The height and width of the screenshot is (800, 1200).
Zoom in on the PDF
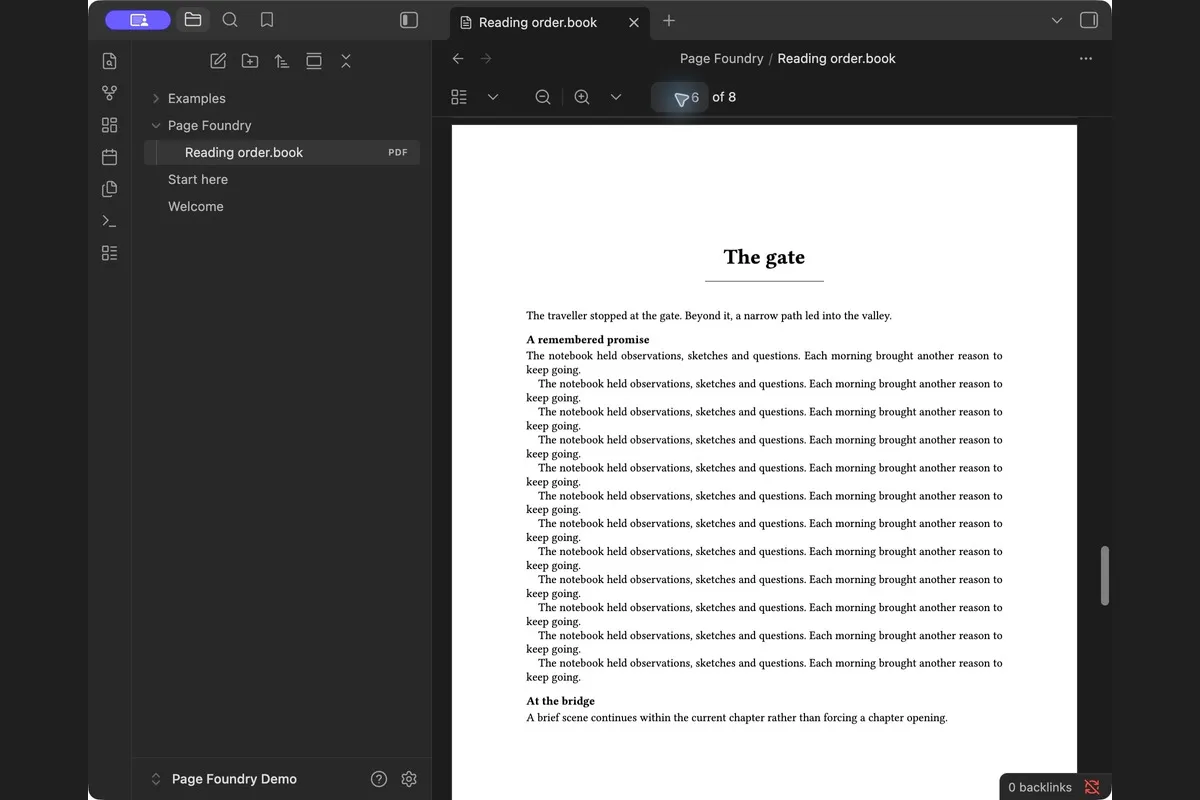tap(582, 97)
